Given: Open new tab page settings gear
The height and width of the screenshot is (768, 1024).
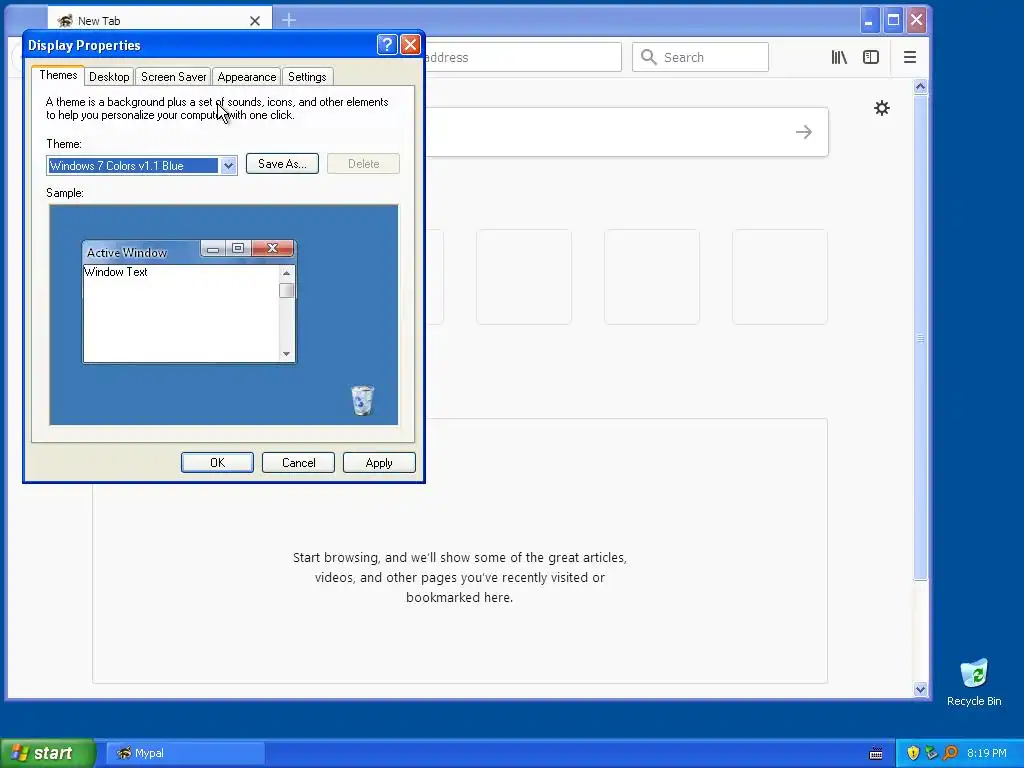Looking at the screenshot, I should coord(882,108).
